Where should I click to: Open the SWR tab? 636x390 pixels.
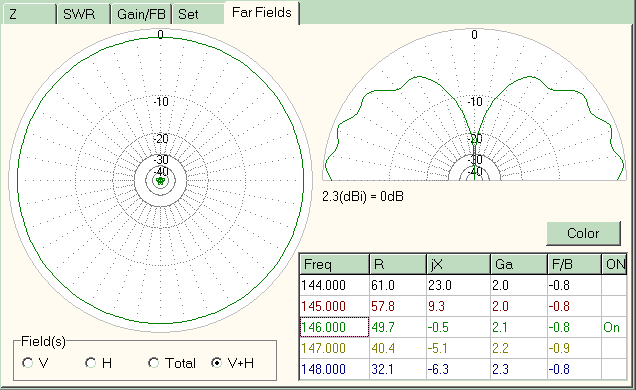click(x=84, y=14)
